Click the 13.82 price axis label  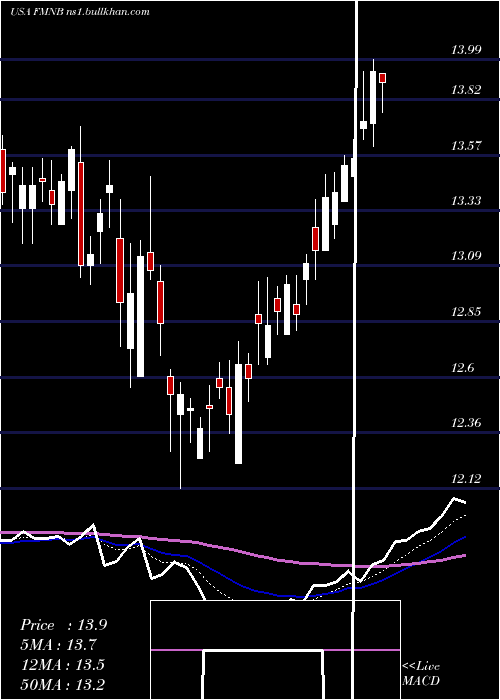pyautogui.click(x=467, y=90)
